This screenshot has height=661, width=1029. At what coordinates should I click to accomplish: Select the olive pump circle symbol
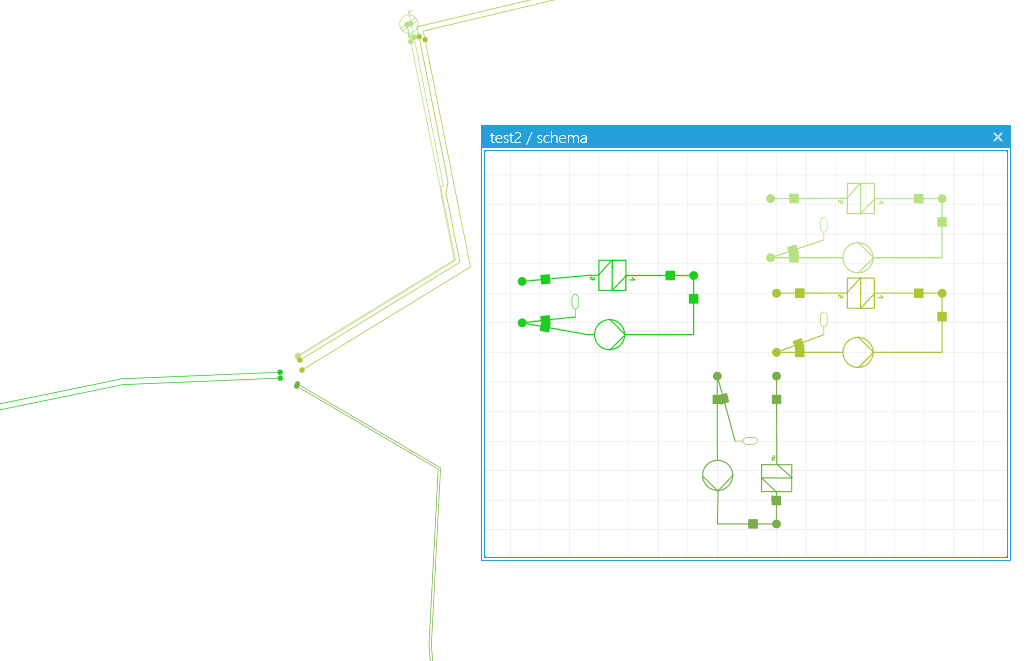858,352
